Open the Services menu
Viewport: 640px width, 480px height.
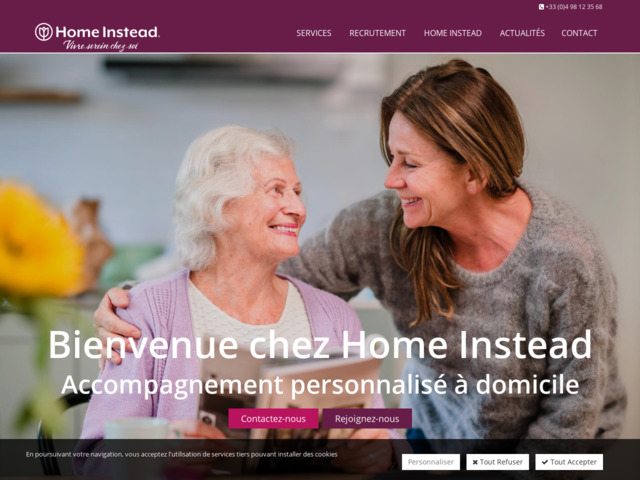pos(314,33)
